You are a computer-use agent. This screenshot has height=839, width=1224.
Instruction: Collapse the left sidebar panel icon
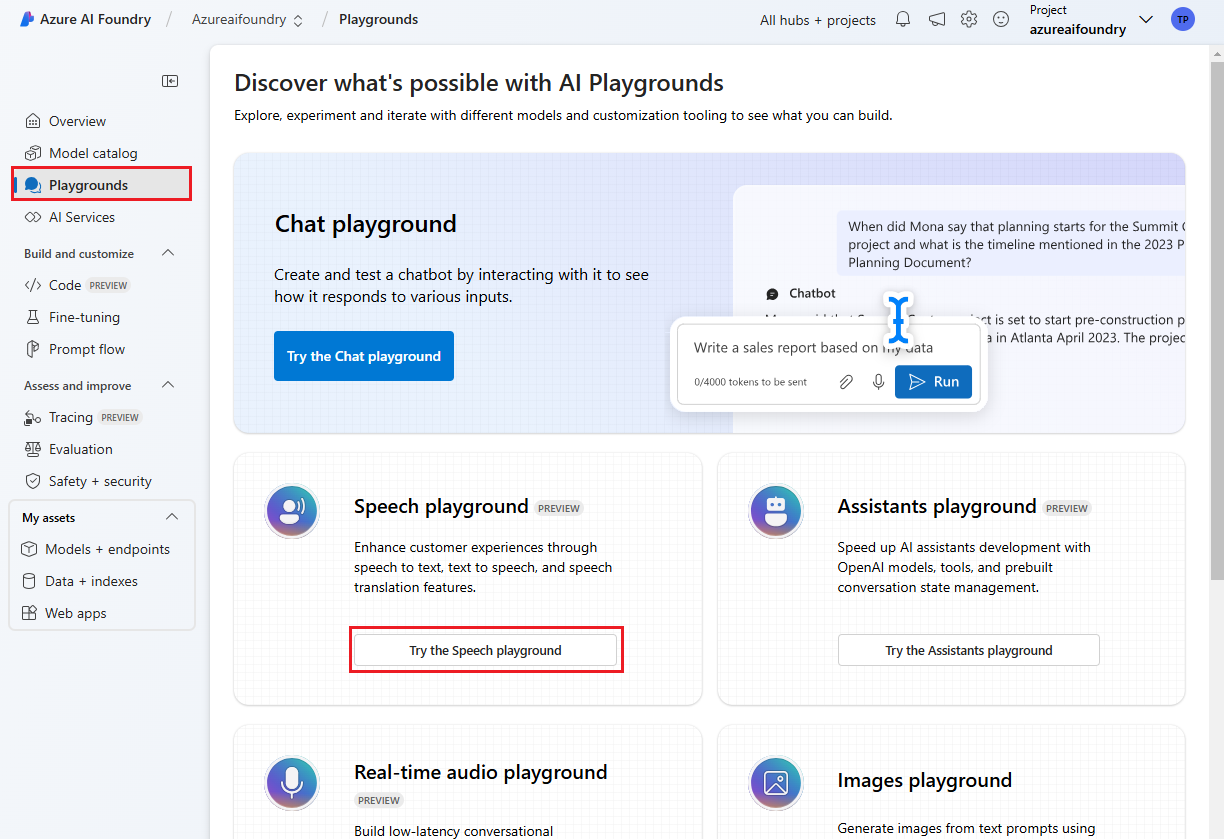click(x=170, y=81)
